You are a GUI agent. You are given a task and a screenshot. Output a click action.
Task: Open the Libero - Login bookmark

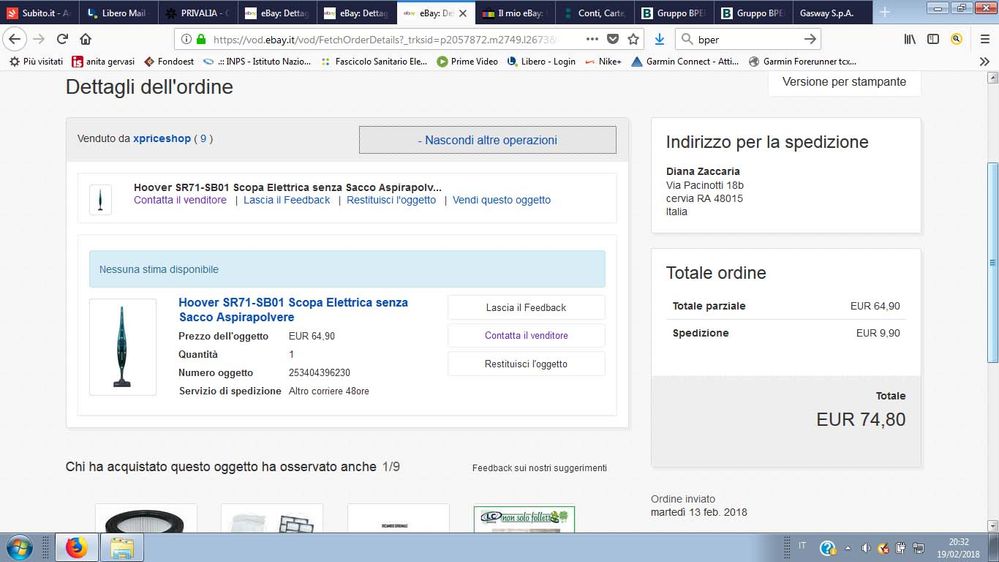541,61
